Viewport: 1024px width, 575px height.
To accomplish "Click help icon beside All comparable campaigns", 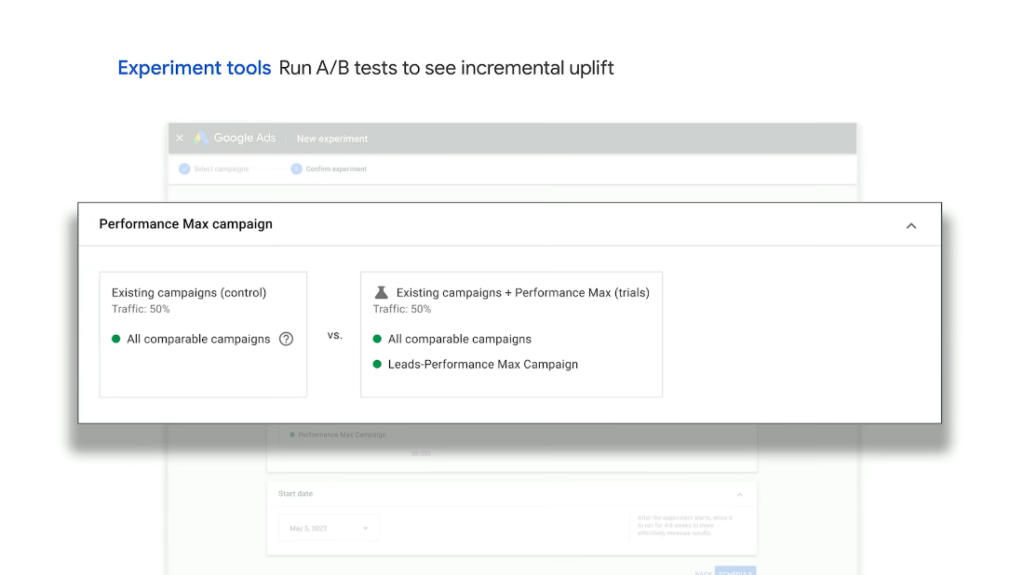I will 286,339.
